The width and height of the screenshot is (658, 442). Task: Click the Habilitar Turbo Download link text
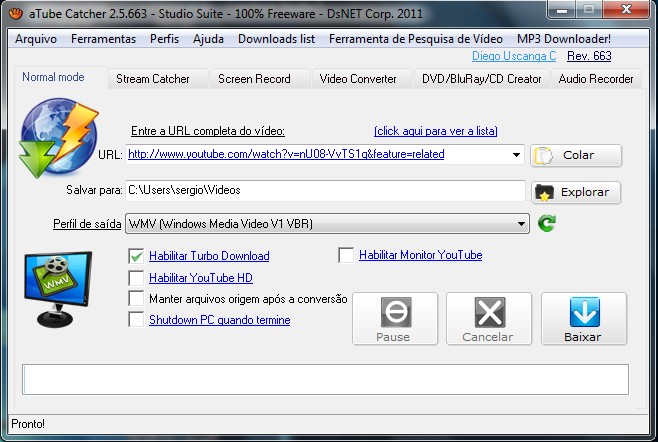click(209, 256)
